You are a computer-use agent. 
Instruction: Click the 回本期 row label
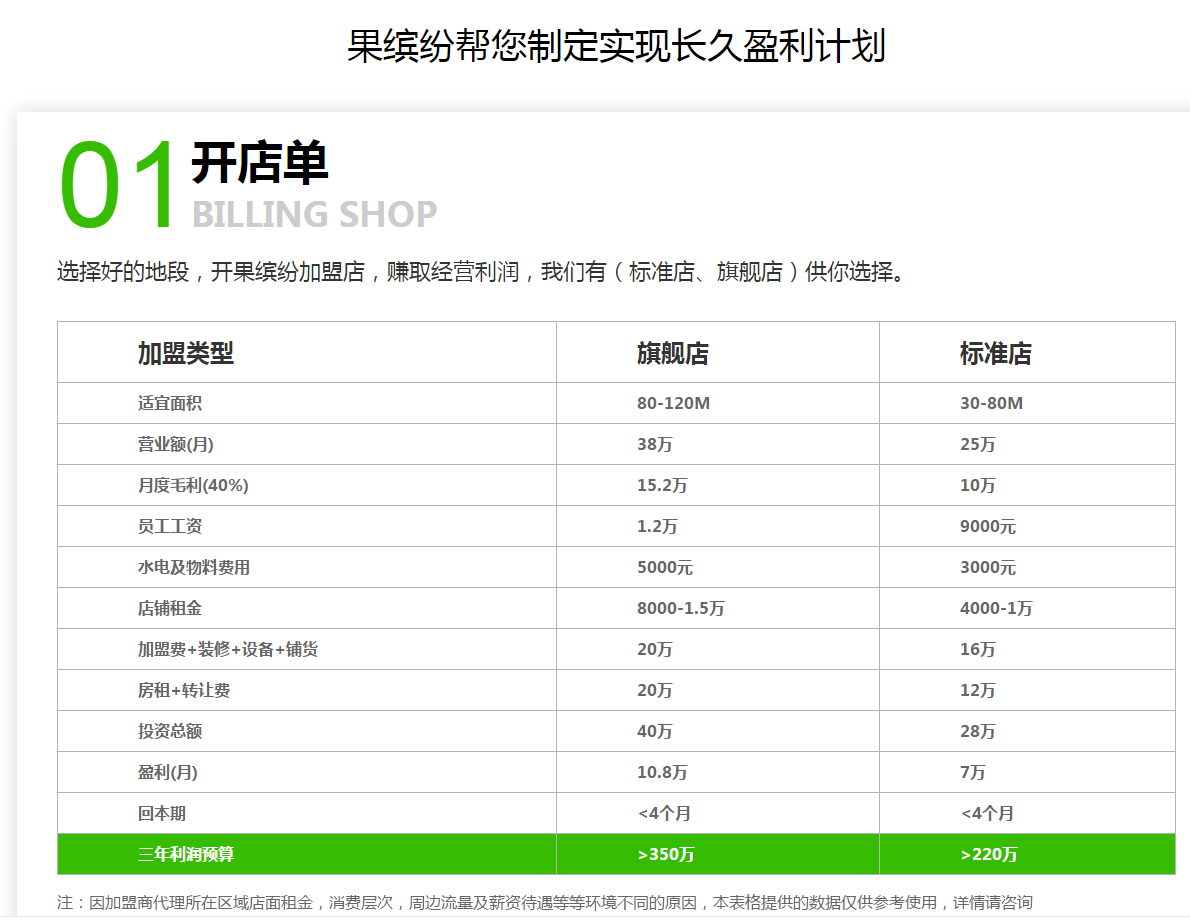(x=162, y=813)
